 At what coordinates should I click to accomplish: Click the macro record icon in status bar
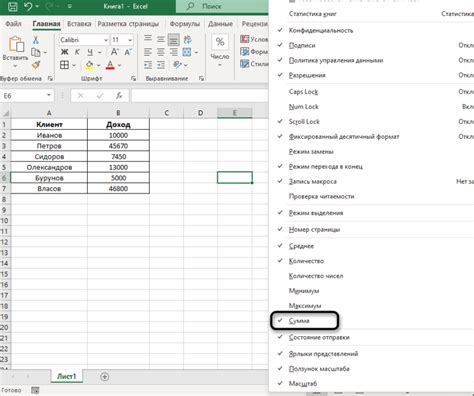click(x=35, y=390)
